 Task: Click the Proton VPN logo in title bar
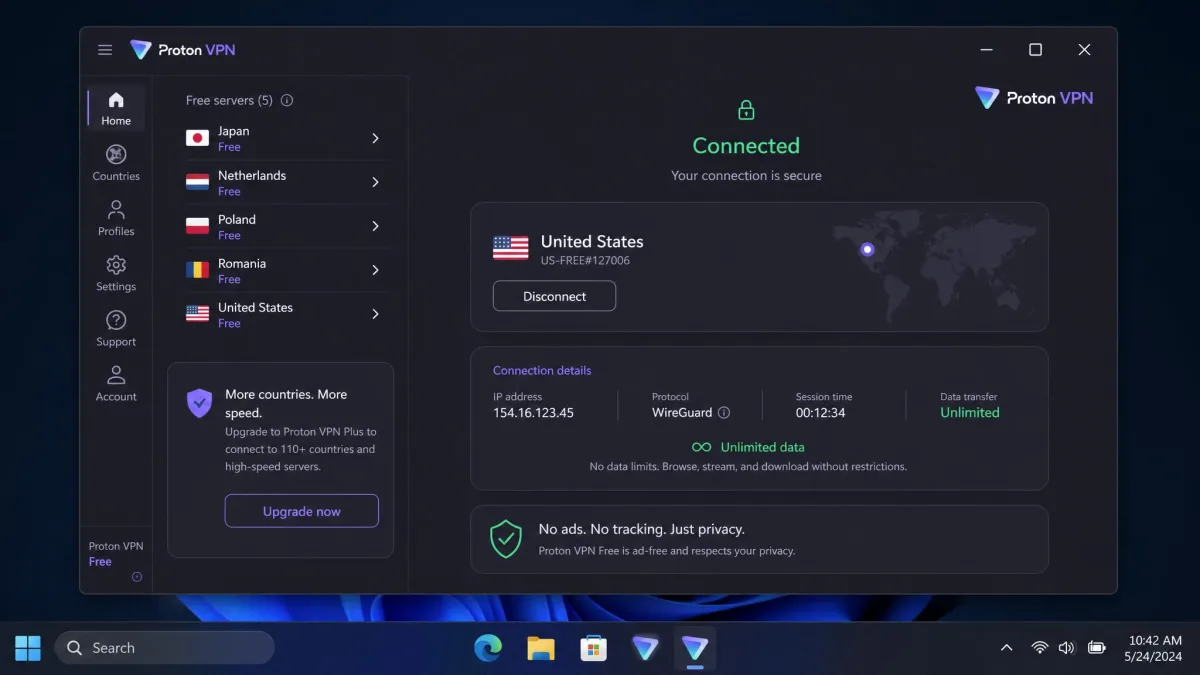(183, 50)
